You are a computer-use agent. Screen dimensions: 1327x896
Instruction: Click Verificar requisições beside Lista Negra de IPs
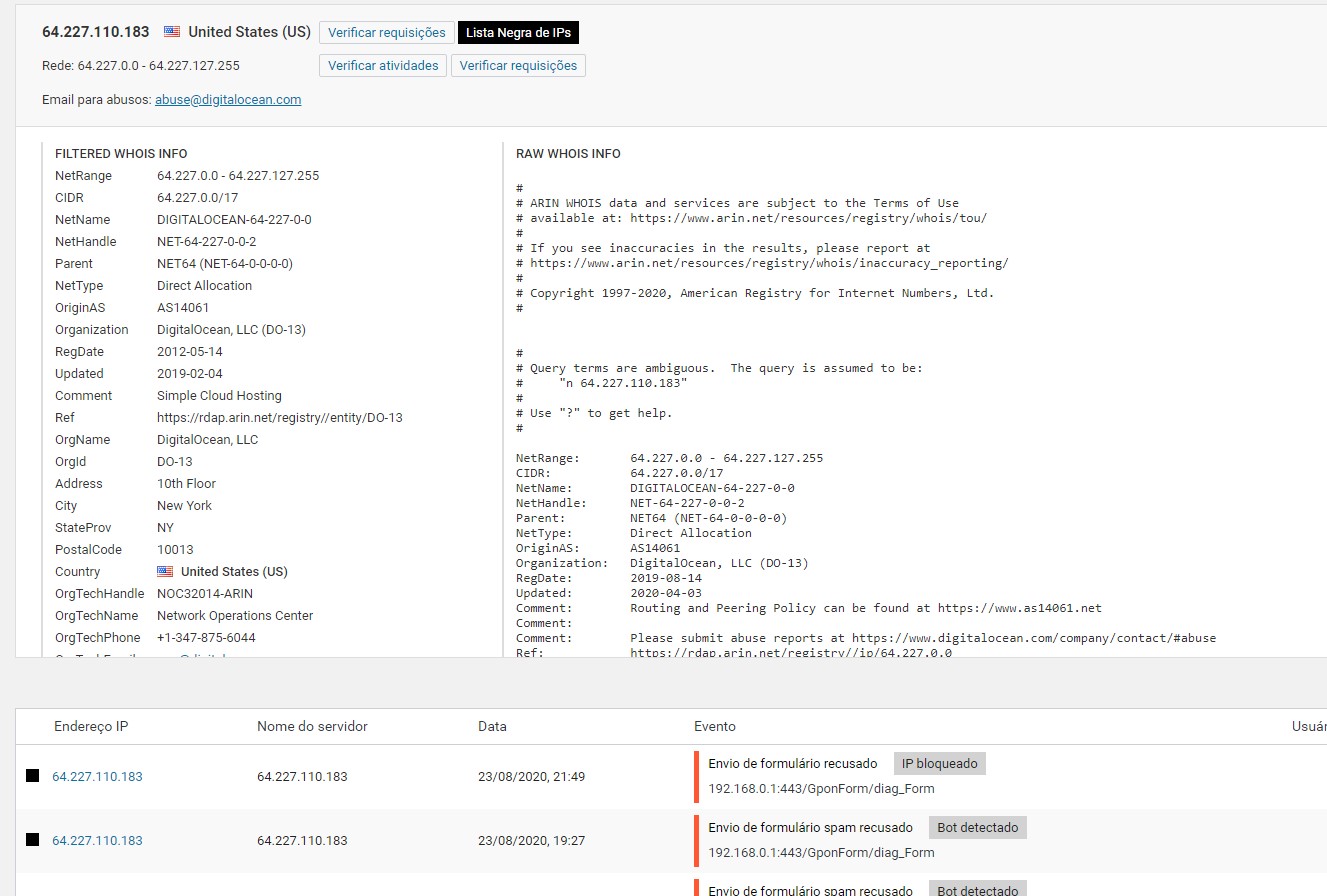coord(386,33)
